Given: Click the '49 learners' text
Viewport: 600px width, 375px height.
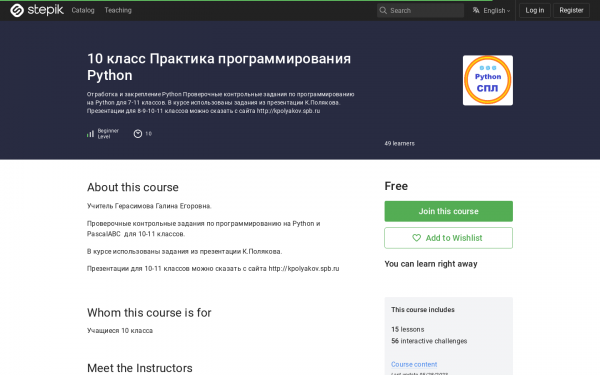Looking at the screenshot, I should [399, 143].
